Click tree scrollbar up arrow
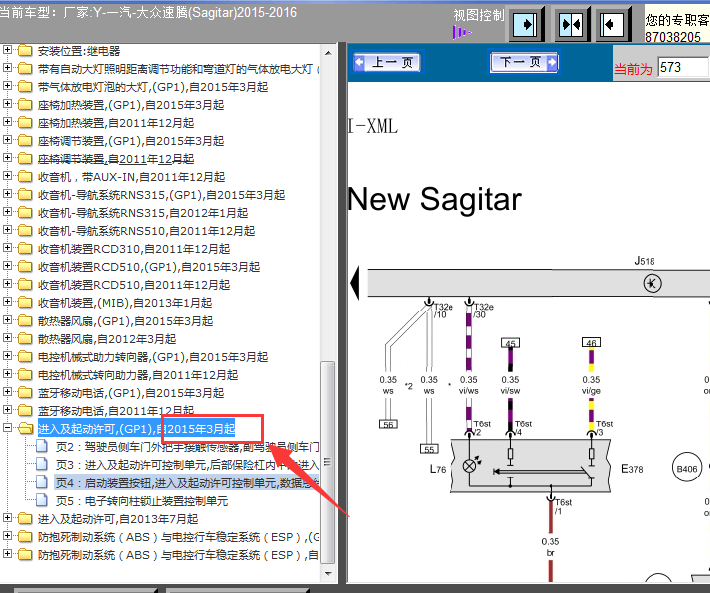Image resolution: width=710 pixels, height=593 pixels. [x=328, y=53]
